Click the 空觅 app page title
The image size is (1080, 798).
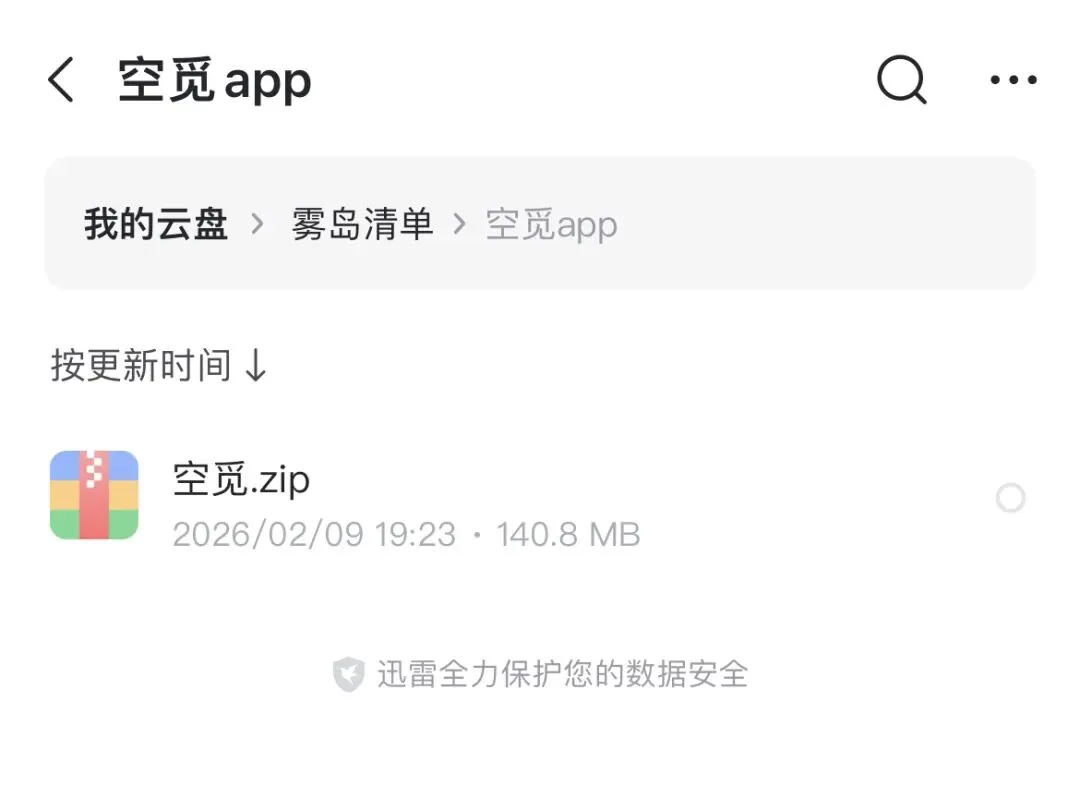(215, 81)
